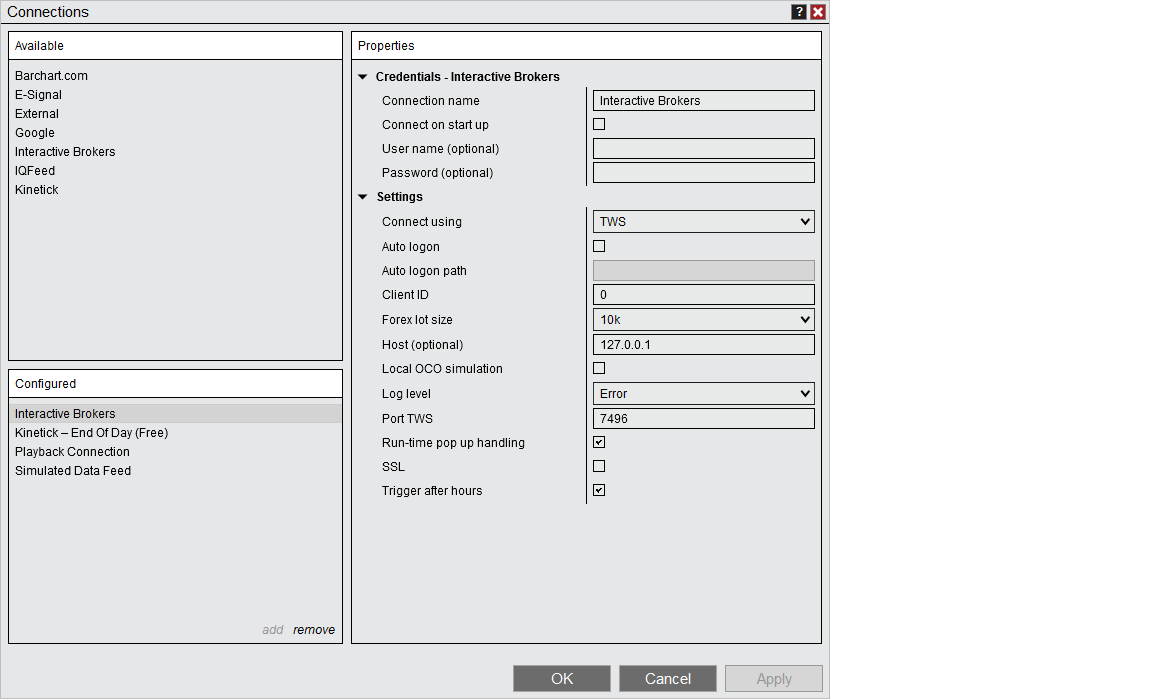The width and height of the screenshot is (1152, 699).
Task: Collapse the Settings section
Action: 363,197
